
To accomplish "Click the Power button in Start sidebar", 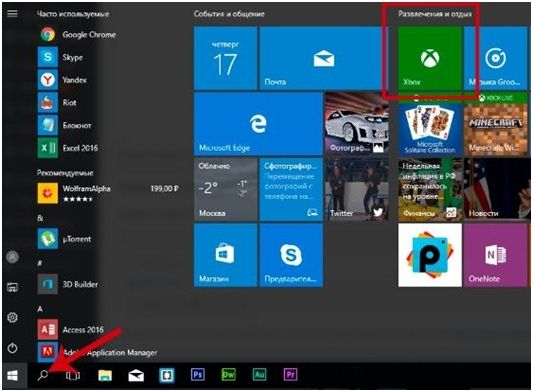I will click(x=12, y=348).
